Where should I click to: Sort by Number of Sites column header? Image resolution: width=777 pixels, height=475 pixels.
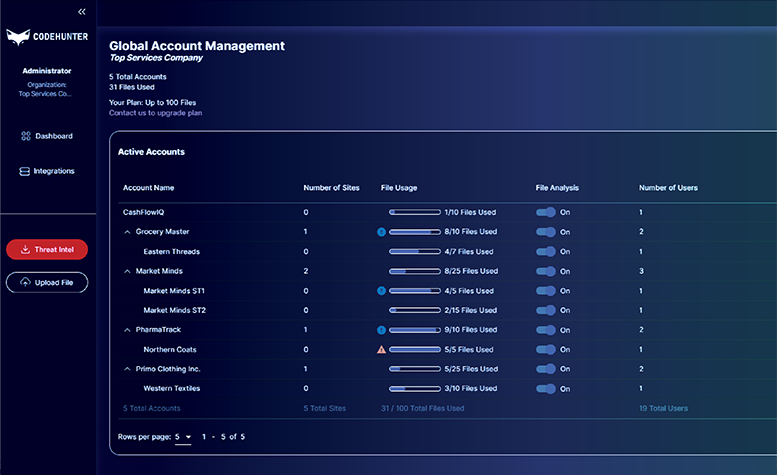point(332,188)
